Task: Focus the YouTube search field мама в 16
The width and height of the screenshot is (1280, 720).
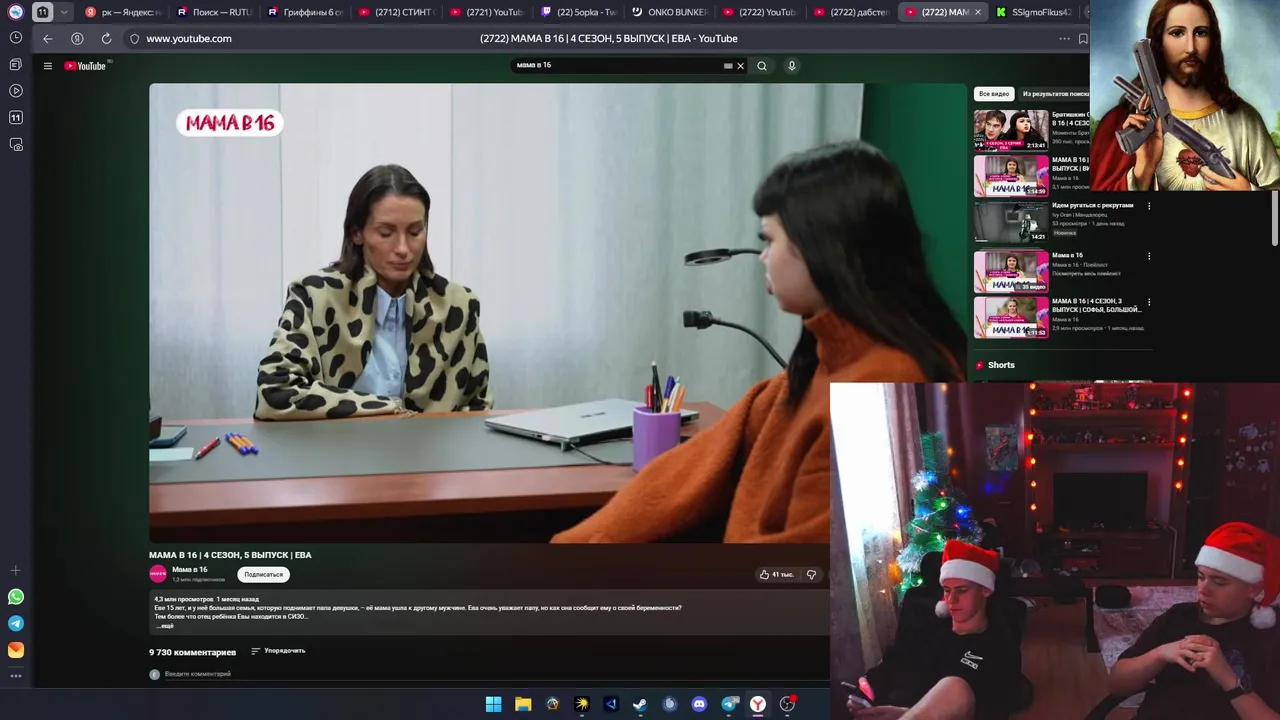Action: (615, 66)
